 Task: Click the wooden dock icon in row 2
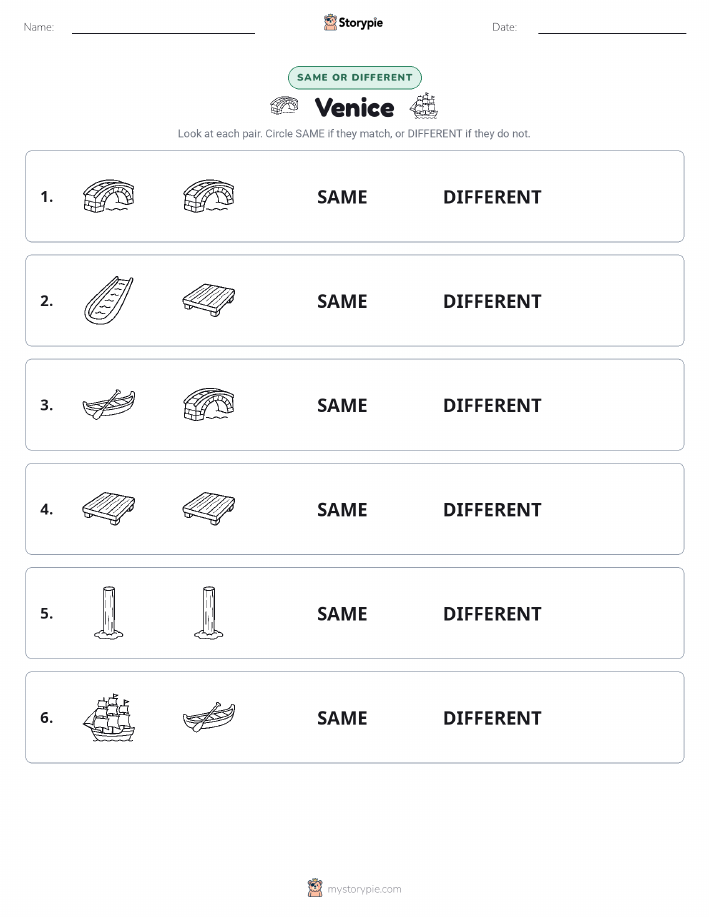(x=209, y=299)
